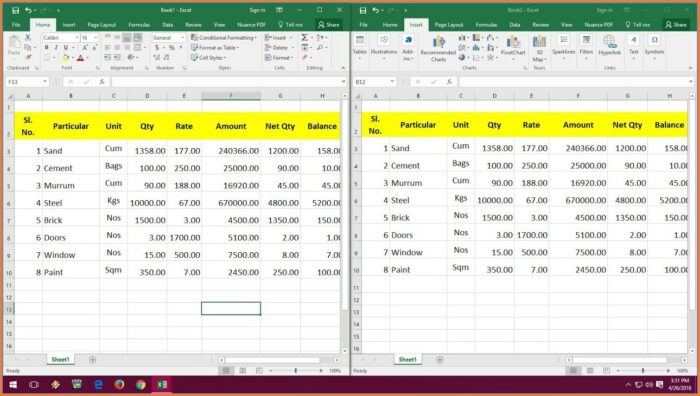
Task: Open the Page Layout tab in Book1
Action: pyautogui.click(x=102, y=25)
